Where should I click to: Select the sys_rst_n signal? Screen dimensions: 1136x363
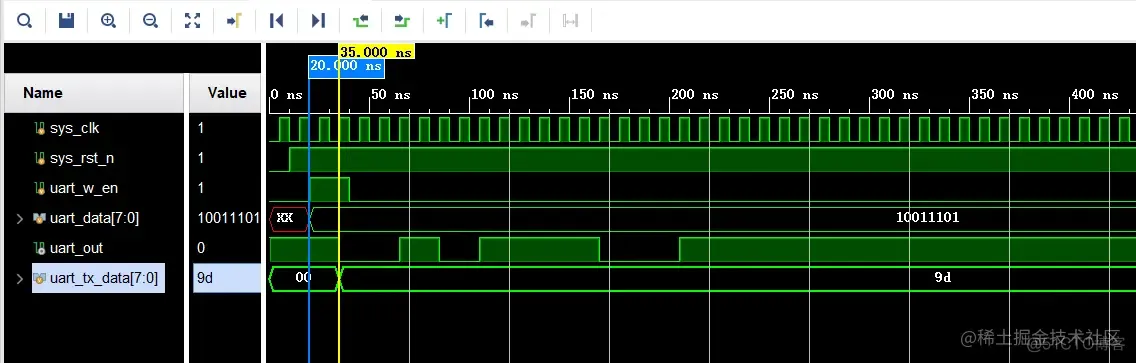point(82,158)
